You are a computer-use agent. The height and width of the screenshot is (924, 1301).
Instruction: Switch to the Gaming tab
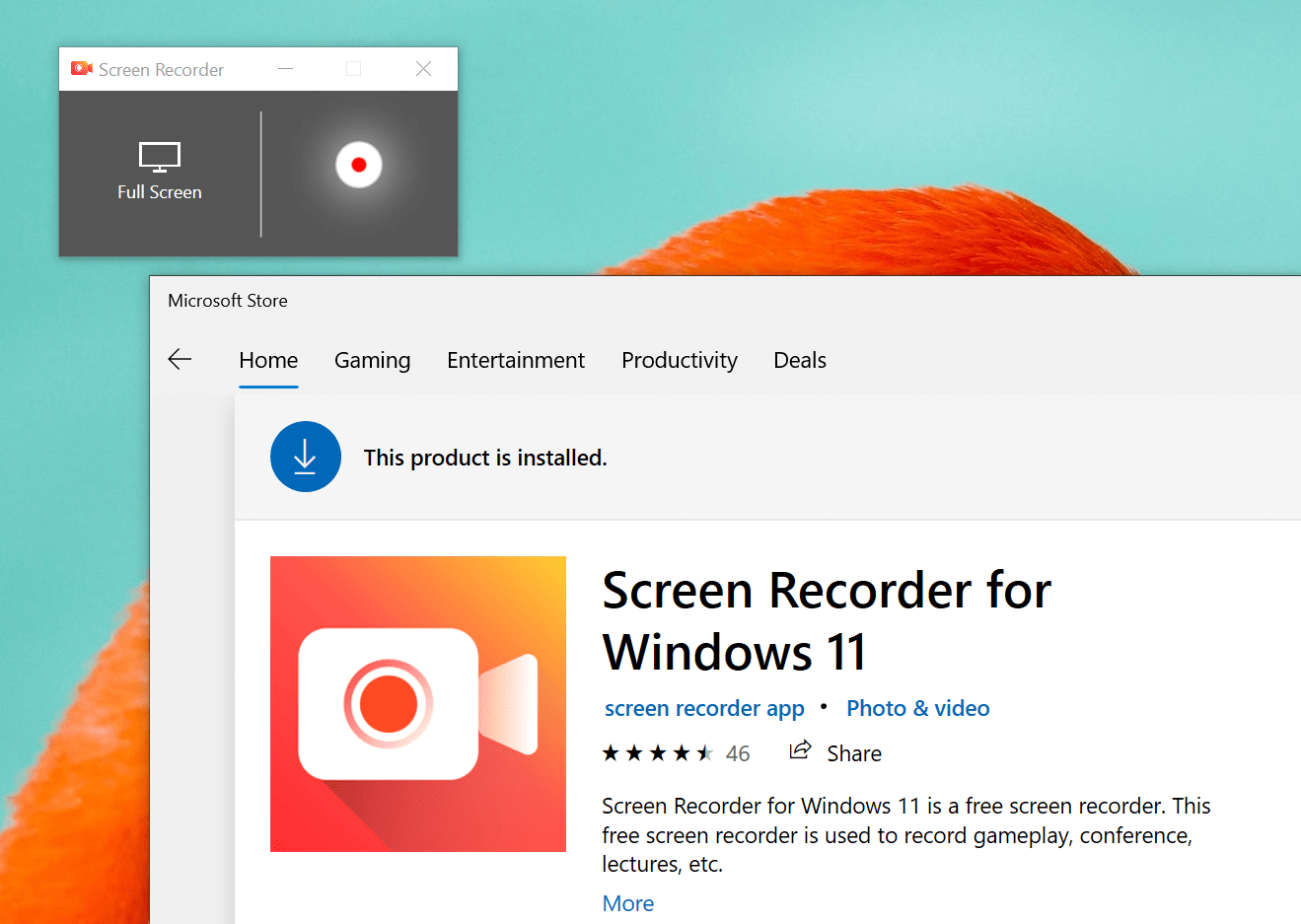coord(372,360)
